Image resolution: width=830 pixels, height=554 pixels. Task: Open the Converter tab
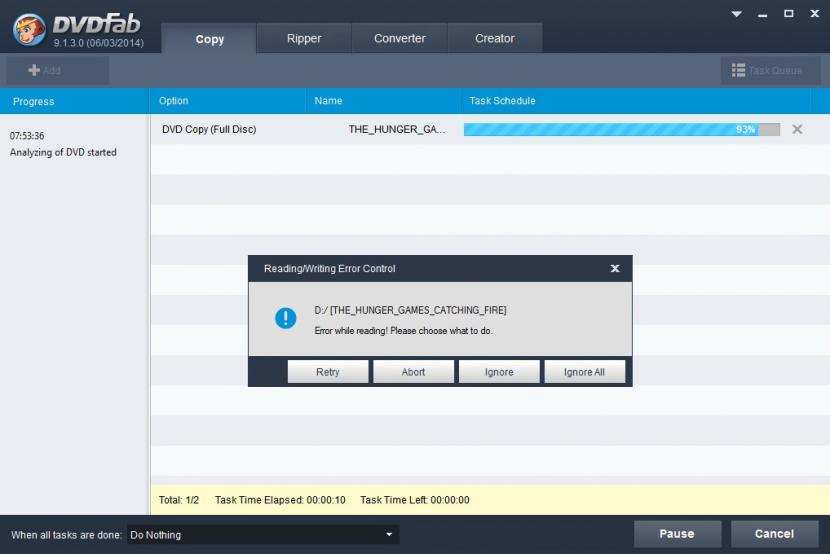[x=400, y=38]
